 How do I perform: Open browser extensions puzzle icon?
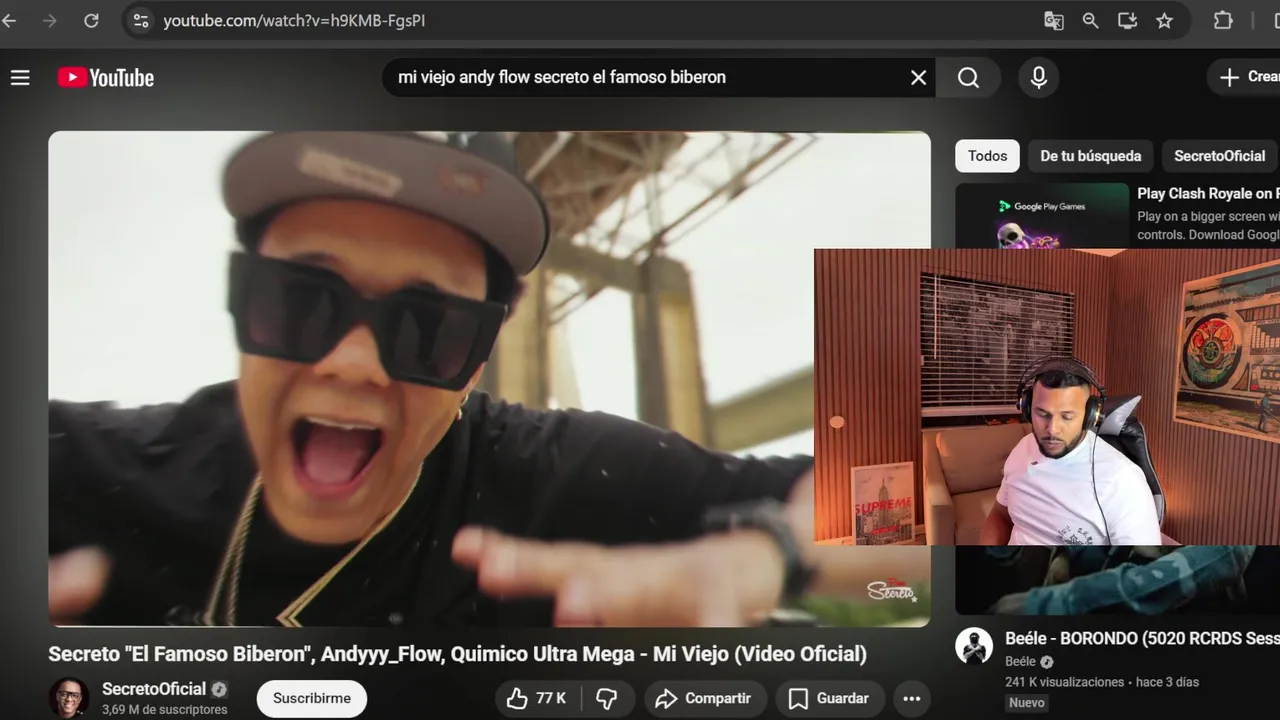(x=1223, y=20)
